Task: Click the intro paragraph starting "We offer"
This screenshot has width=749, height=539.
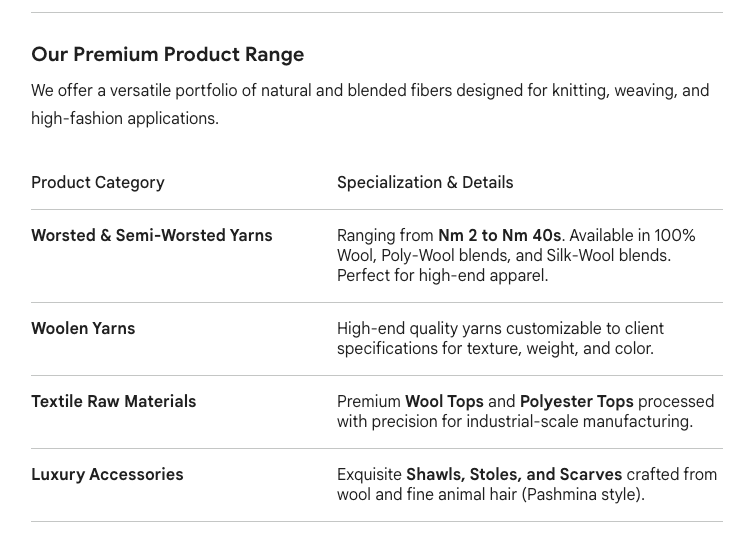Action: tap(370, 91)
